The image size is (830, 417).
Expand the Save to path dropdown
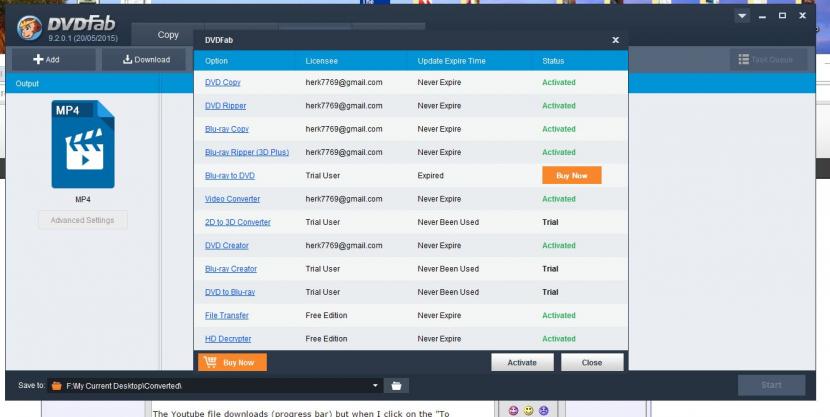point(375,386)
